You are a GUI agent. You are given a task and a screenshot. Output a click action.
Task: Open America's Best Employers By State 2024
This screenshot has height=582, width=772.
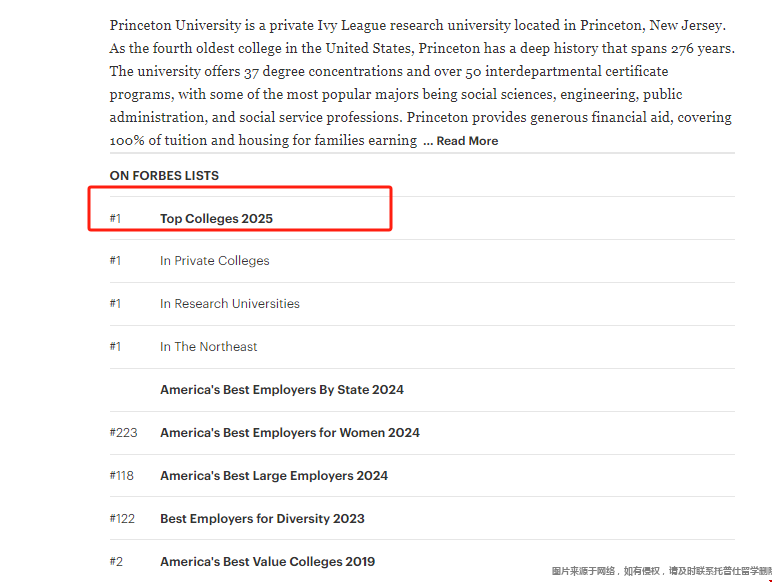(x=282, y=389)
